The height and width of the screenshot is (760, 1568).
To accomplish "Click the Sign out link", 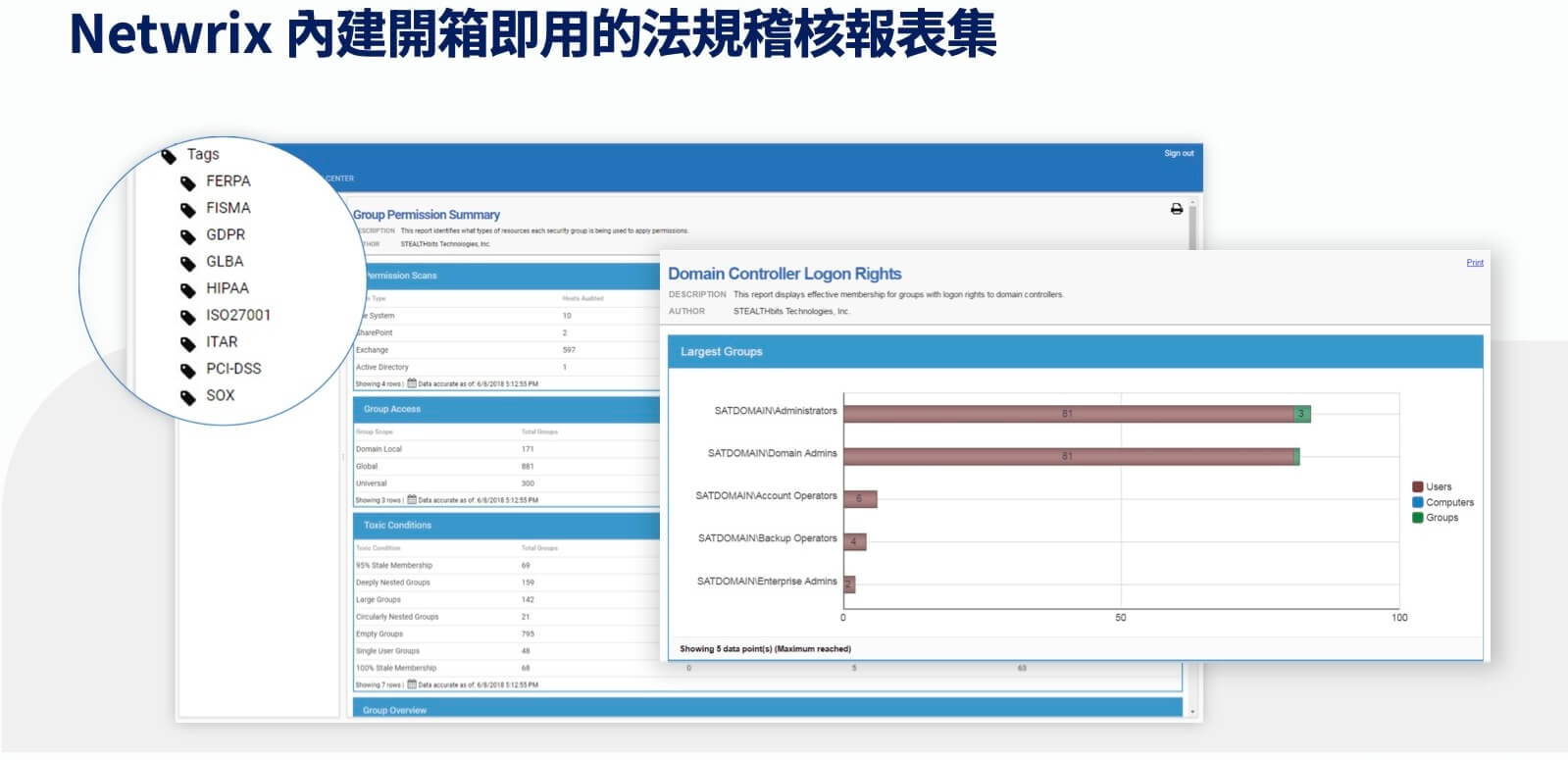I will pos(1179,153).
